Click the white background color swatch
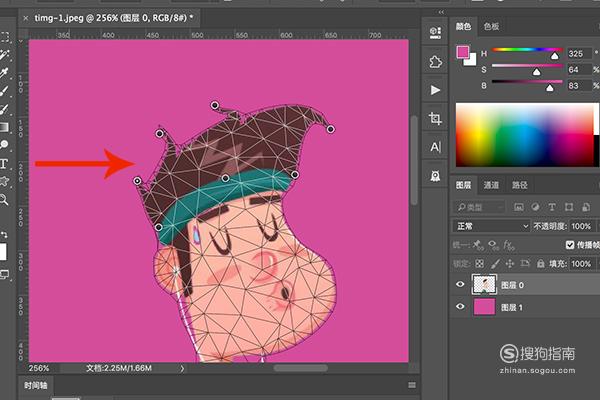Image resolution: width=600 pixels, height=400 pixels. click(x=471, y=60)
